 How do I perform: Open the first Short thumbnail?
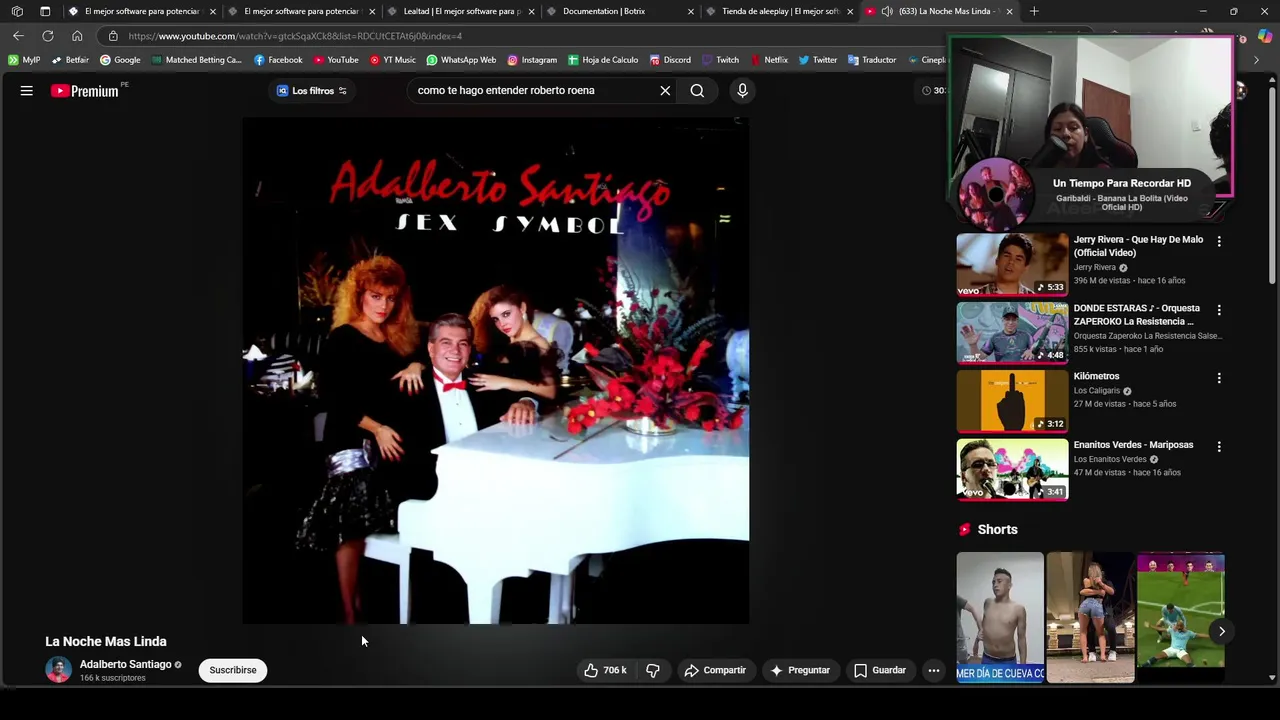pyautogui.click(x=1000, y=617)
